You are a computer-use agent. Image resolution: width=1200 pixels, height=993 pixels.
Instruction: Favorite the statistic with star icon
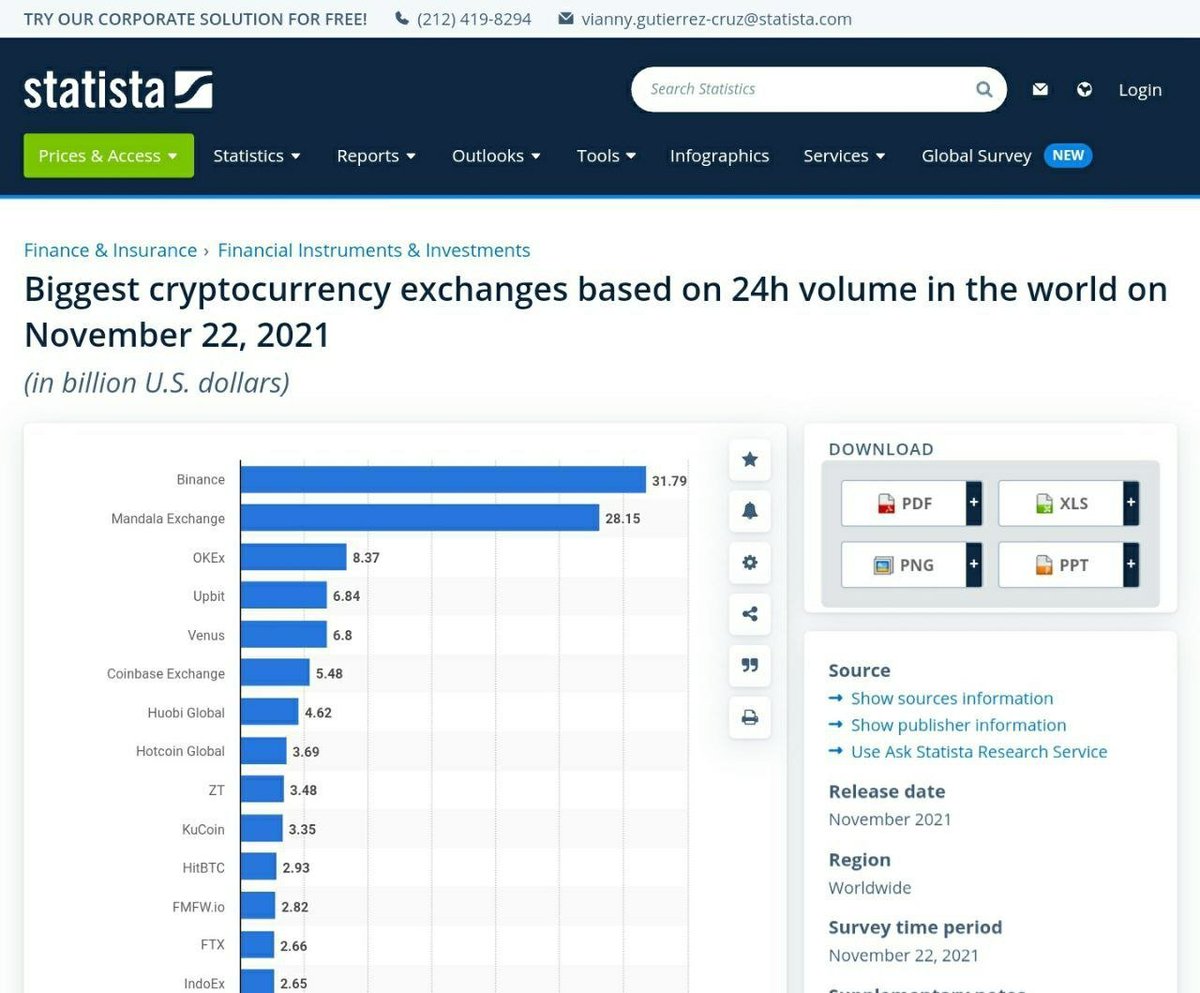click(x=750, y=459)
